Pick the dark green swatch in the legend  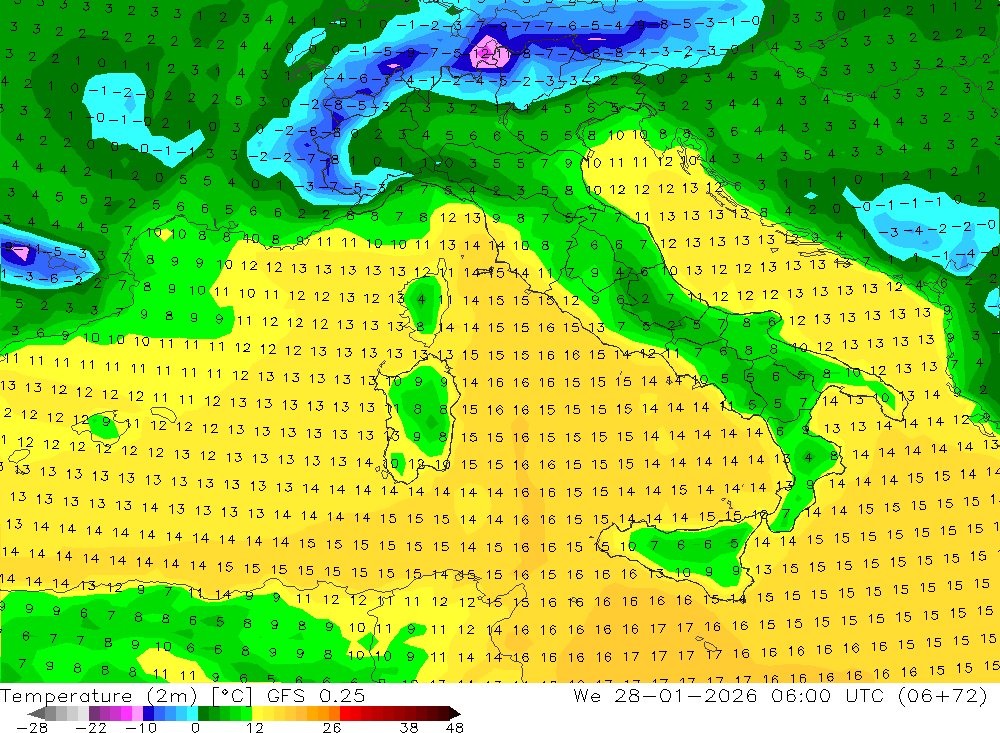point(203,714)
